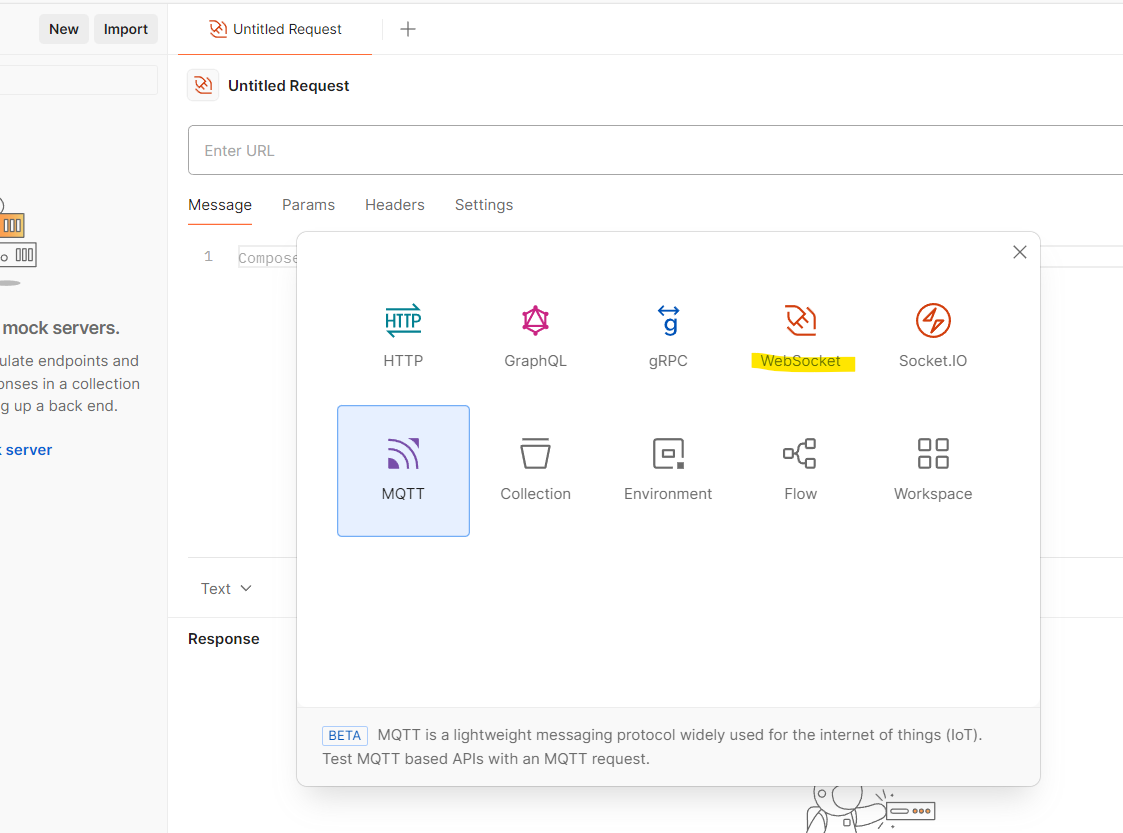Select the MQTT request tile
Image resolution: width=1123 pixels, height=833 pixels.
pos(403,471)
